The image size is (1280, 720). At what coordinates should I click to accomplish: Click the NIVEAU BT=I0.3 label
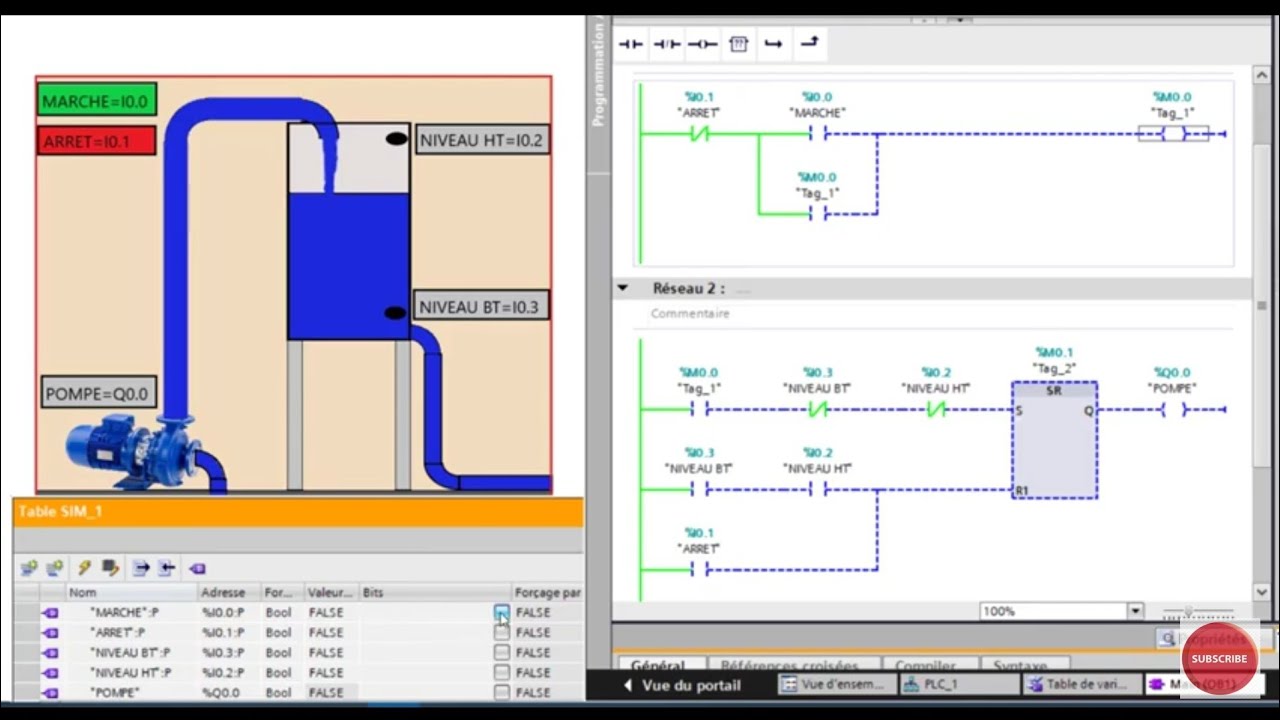point(481,307)
